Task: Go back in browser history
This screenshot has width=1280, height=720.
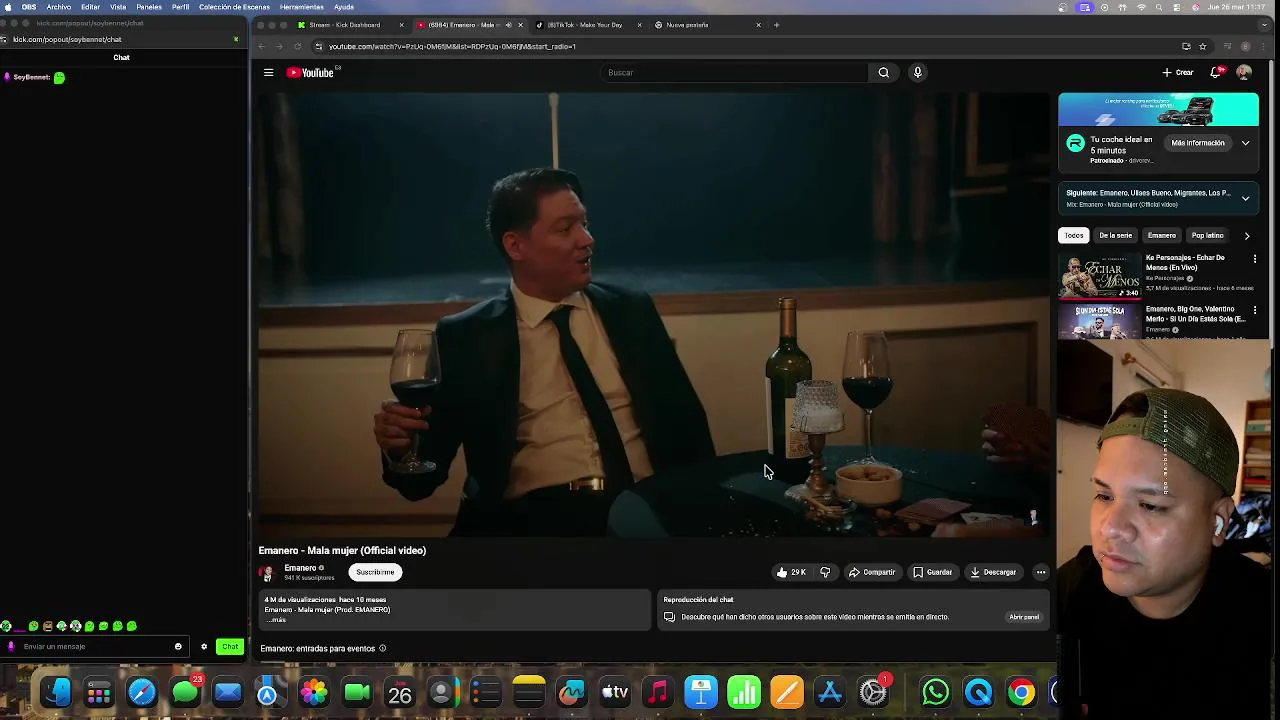Action: pyautogui.click(x=262, y=46)
